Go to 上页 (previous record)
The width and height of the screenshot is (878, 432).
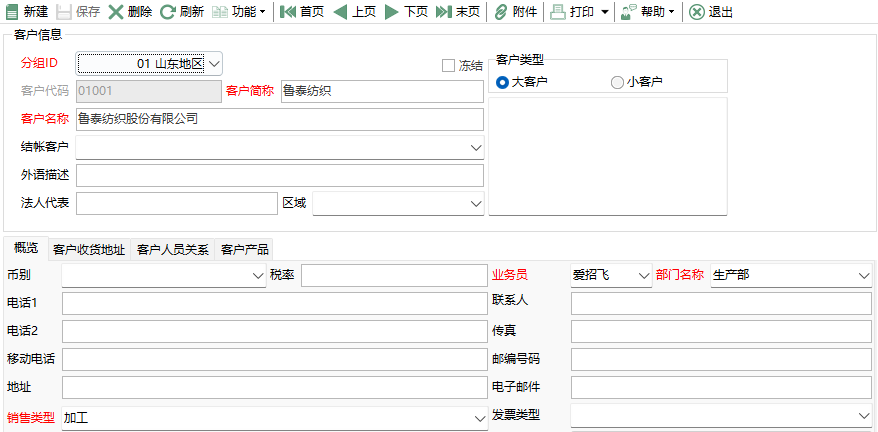[x=340, y=12]
